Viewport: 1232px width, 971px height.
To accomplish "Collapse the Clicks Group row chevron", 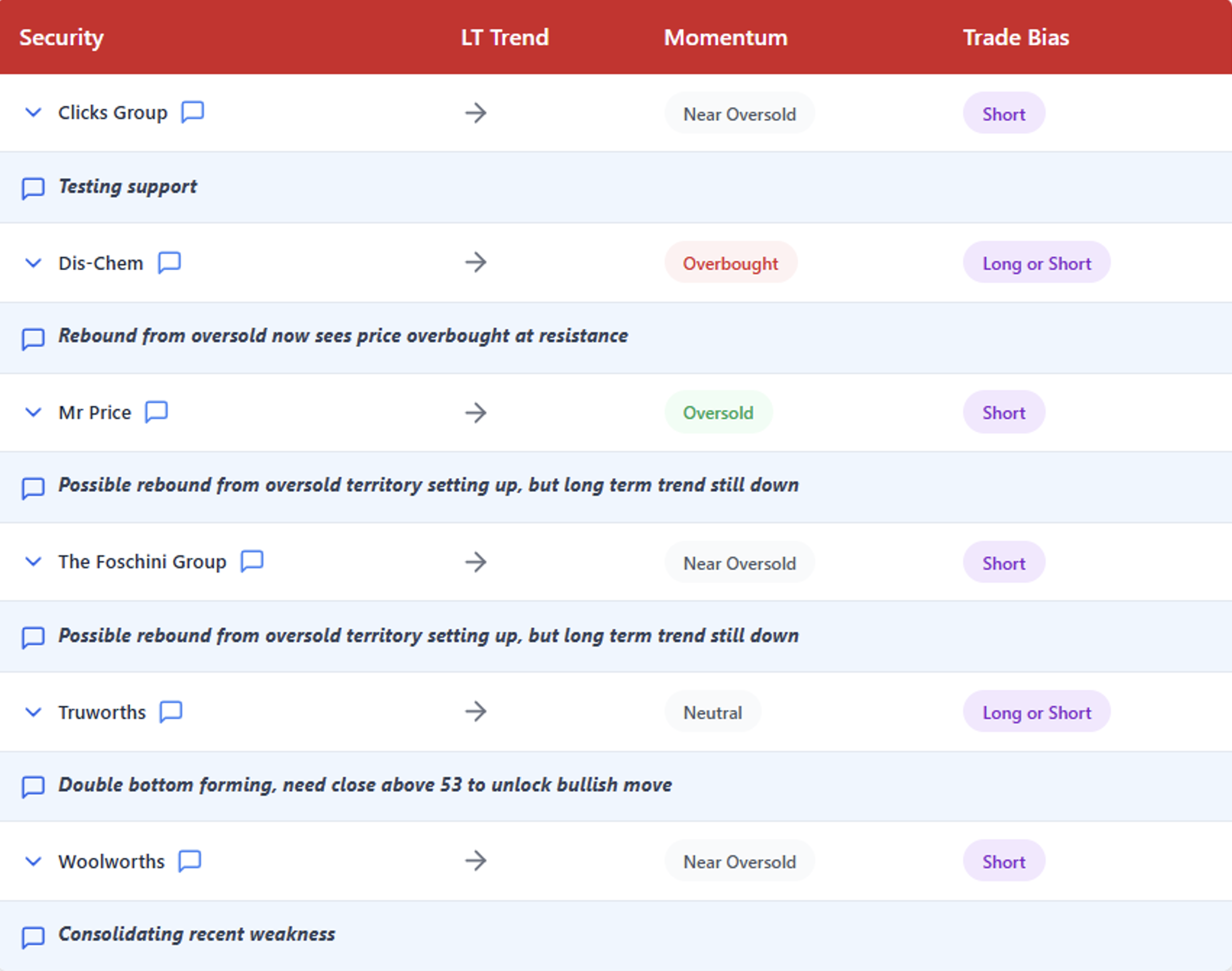I will point(33,112).
